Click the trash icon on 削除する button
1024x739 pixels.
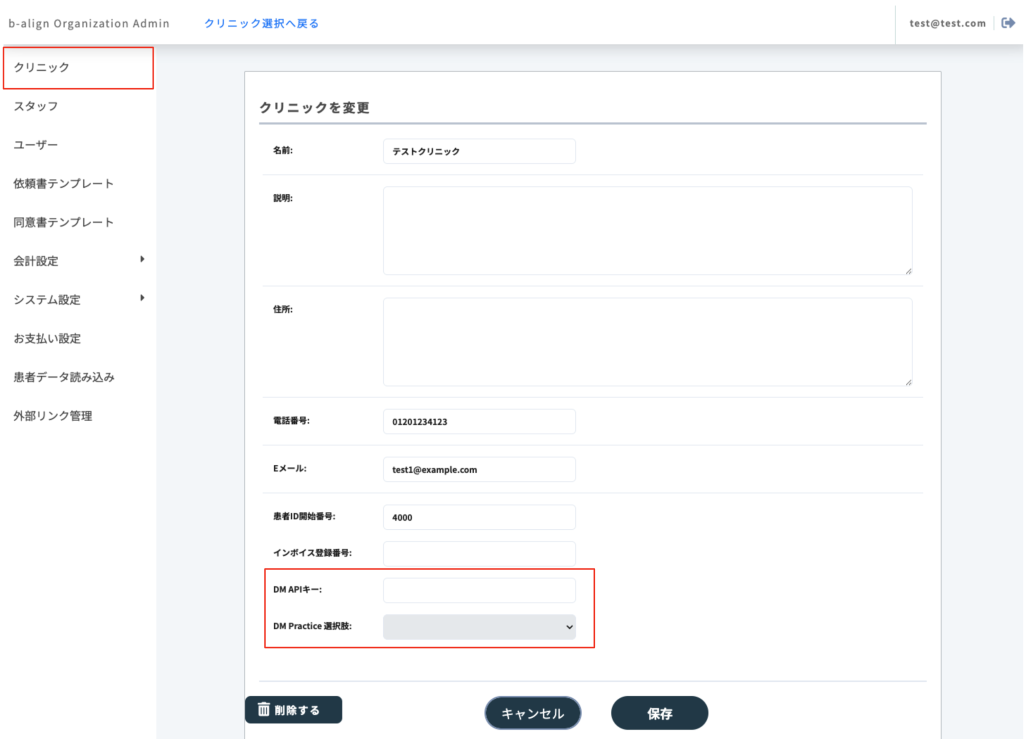point(264,710)
